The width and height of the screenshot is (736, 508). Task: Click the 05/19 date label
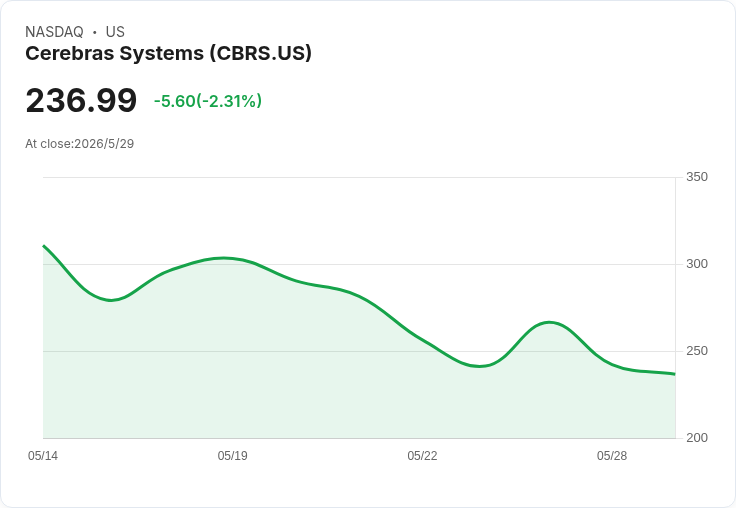(x=232, y=455)
